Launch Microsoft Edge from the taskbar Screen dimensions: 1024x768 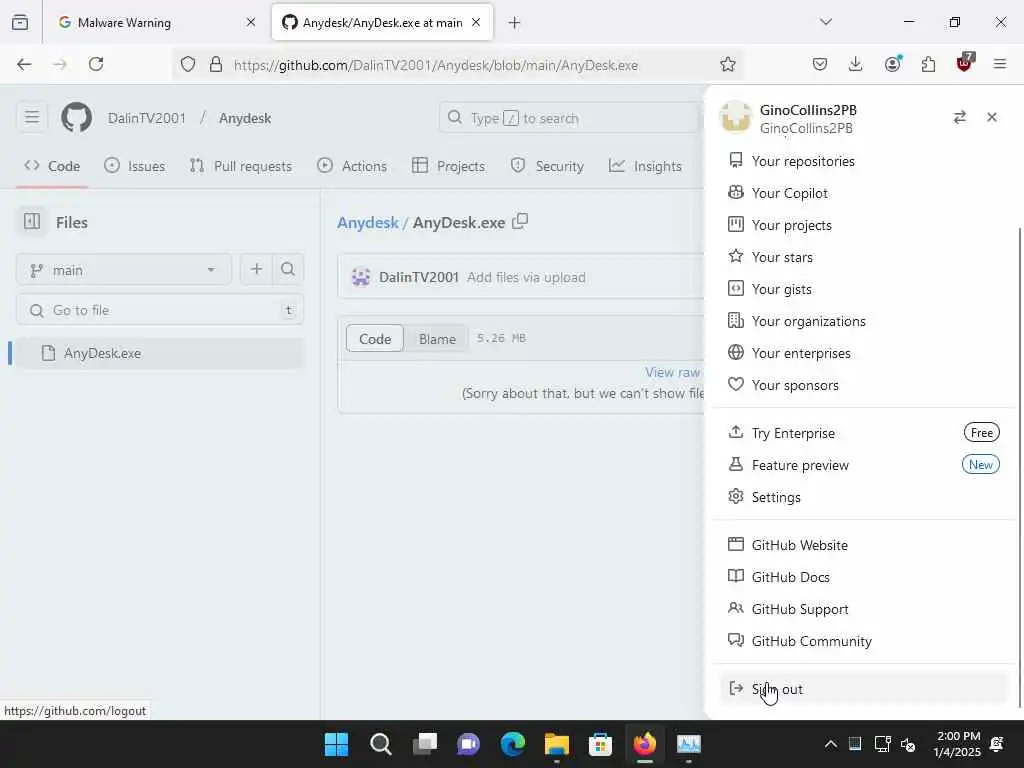click(513, 744)
